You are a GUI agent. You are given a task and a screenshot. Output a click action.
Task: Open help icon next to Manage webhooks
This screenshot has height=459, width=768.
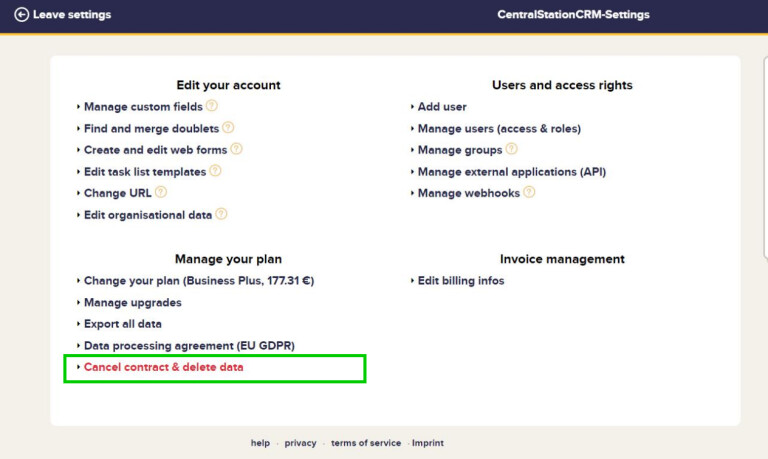529,193
